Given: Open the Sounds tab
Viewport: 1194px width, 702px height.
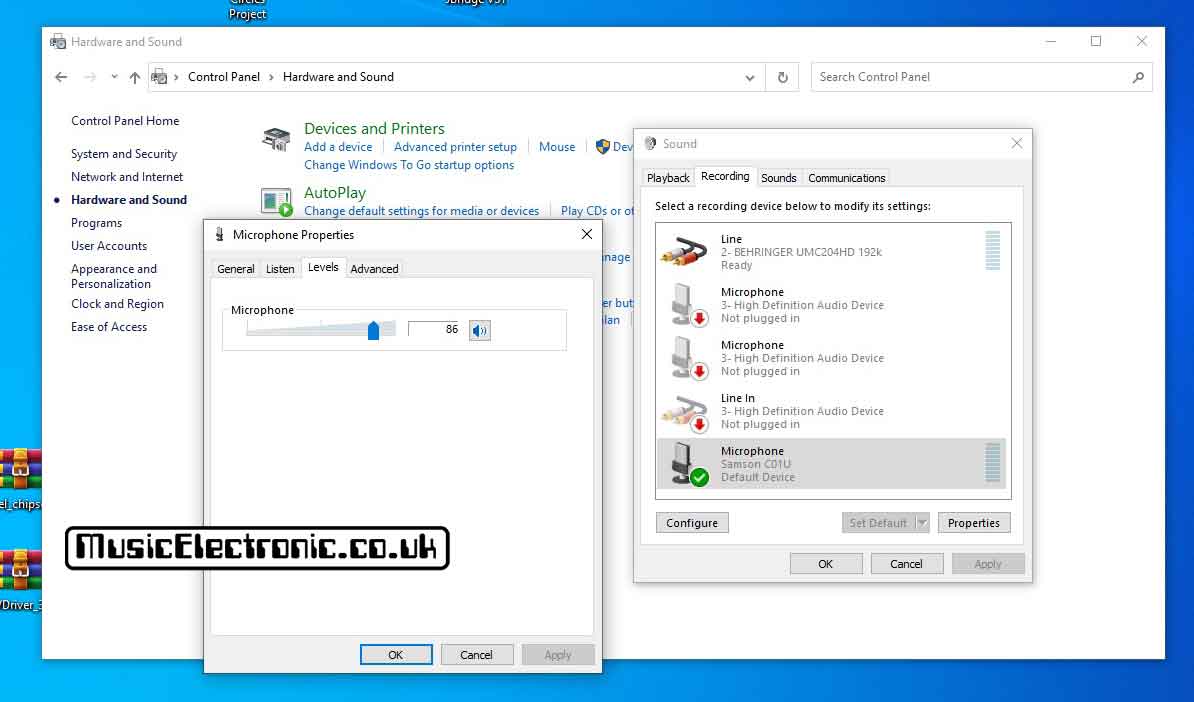Looking at the screenshot, I should [x=778, y=177].
